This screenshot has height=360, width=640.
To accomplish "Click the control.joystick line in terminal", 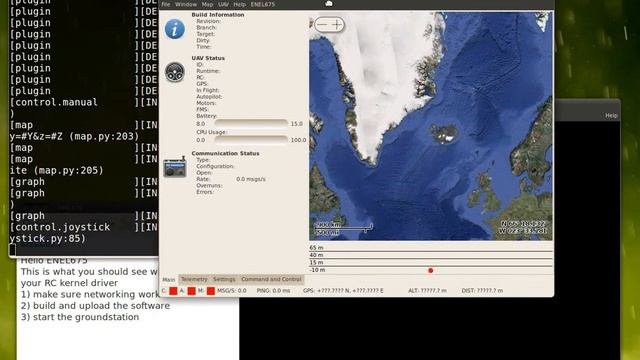I will [x=83, y=227].
